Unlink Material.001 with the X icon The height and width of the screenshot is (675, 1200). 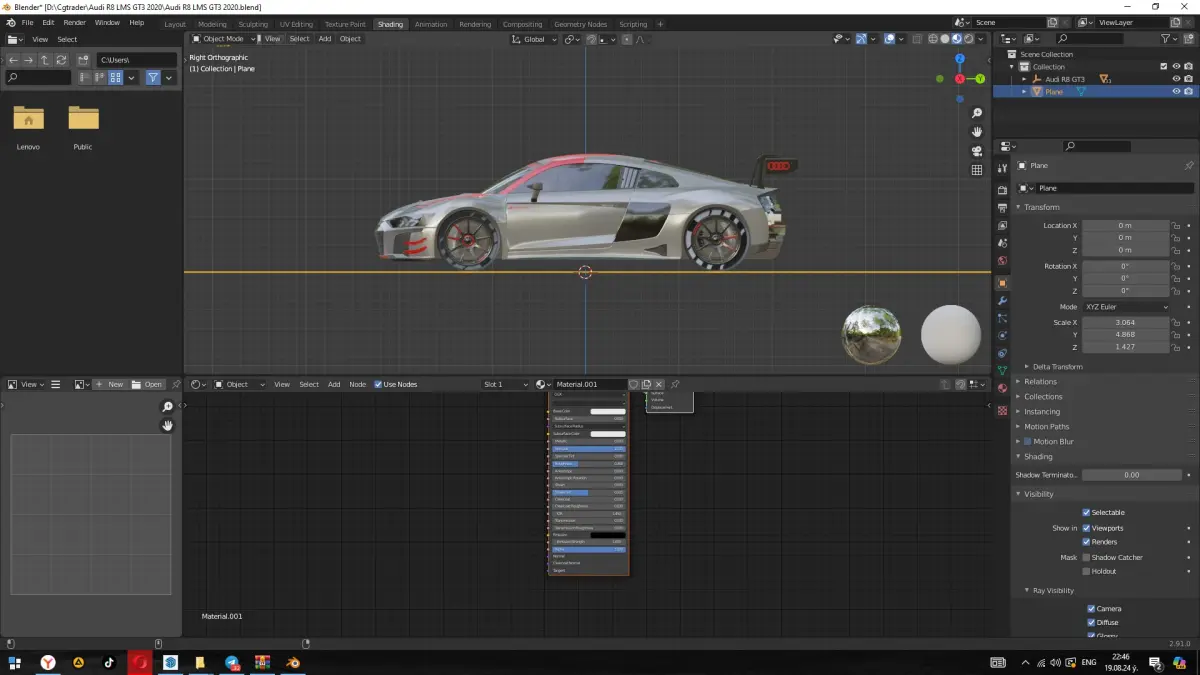click(x=659, y=384)
